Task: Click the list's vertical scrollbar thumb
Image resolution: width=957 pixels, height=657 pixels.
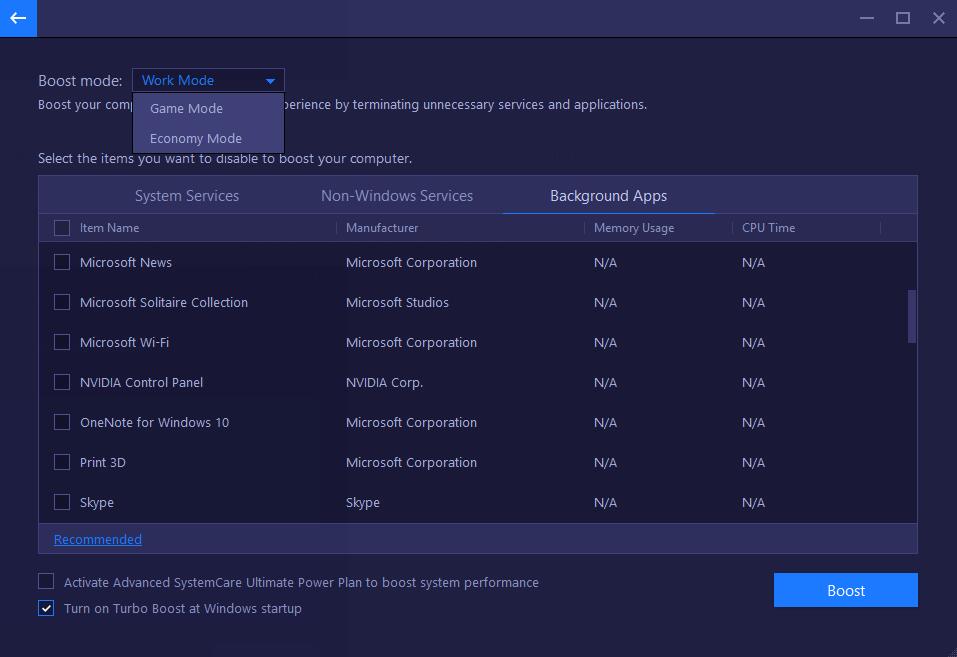Action: point(912,316)
